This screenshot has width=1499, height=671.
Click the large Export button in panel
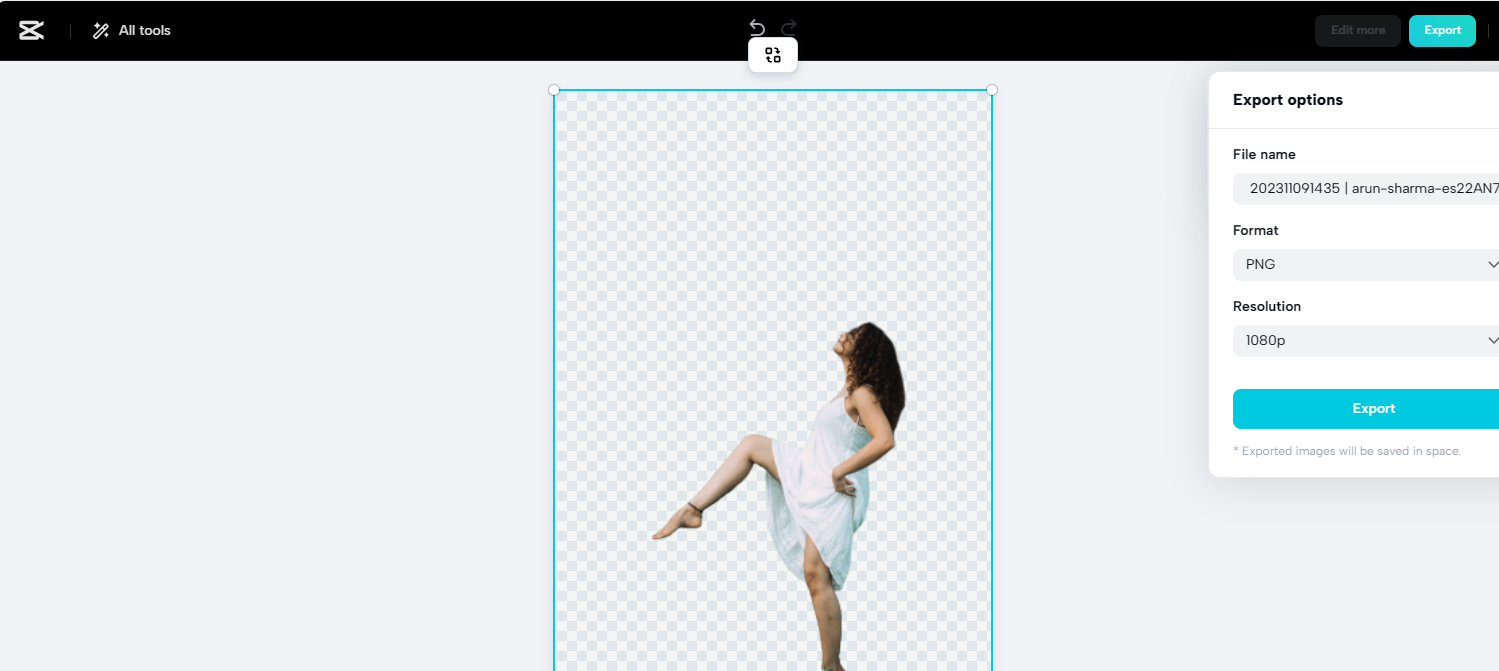[1366, 409]
